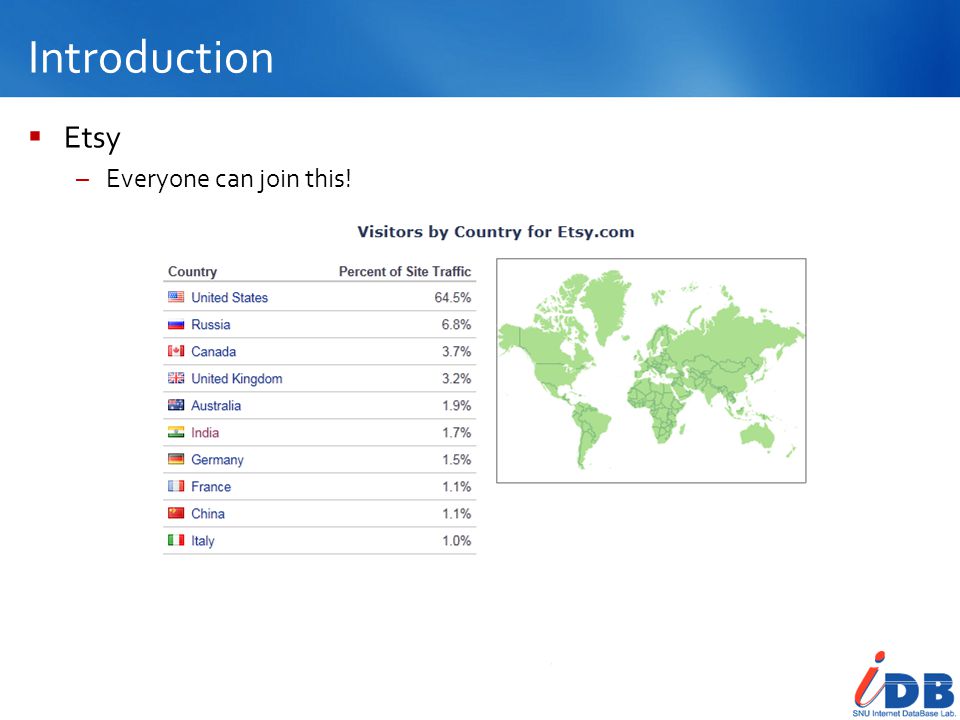Open the Russia country link

click(211, 324)
